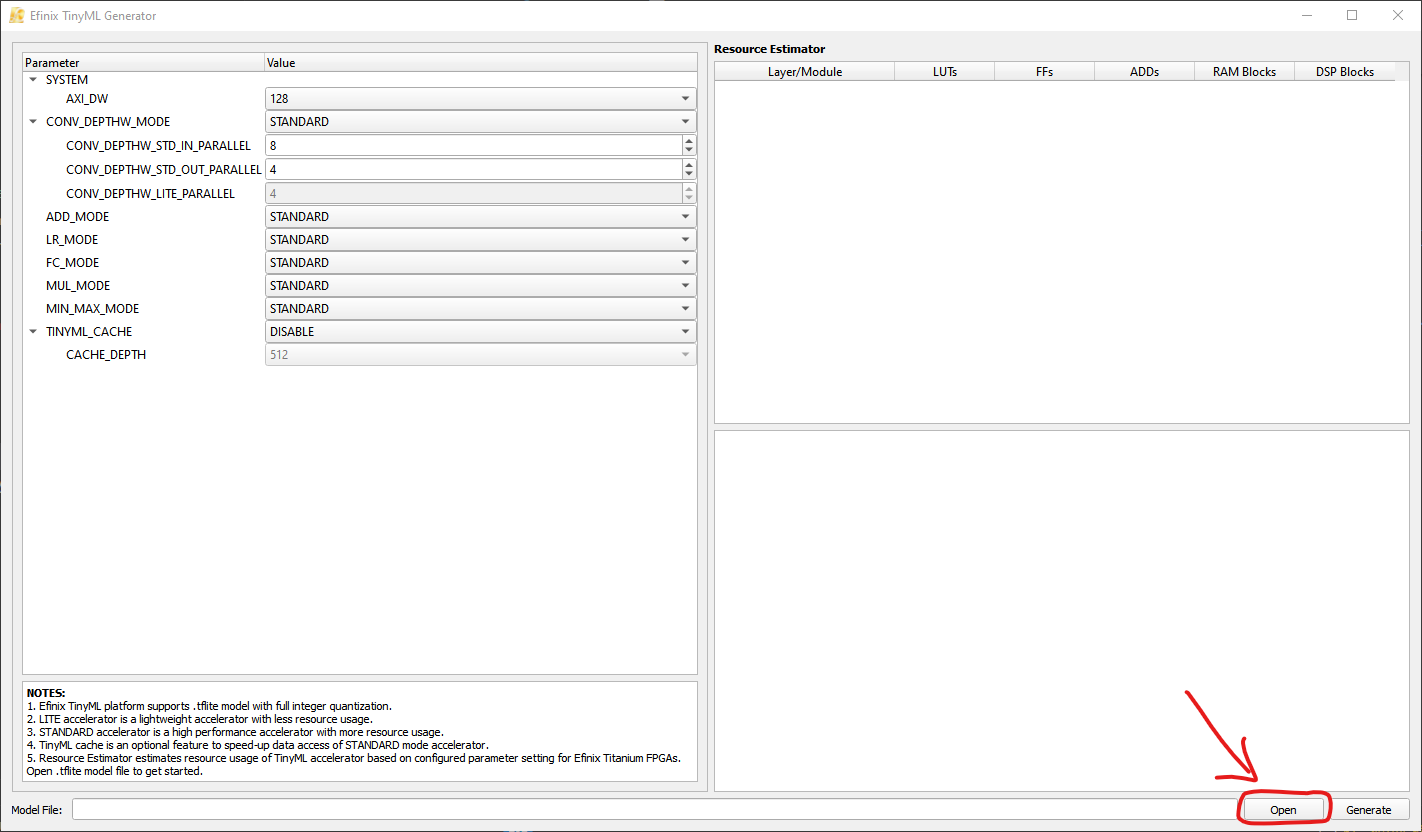Click the Model File path input field
The image size is (1422, 832).
[655, 810]
